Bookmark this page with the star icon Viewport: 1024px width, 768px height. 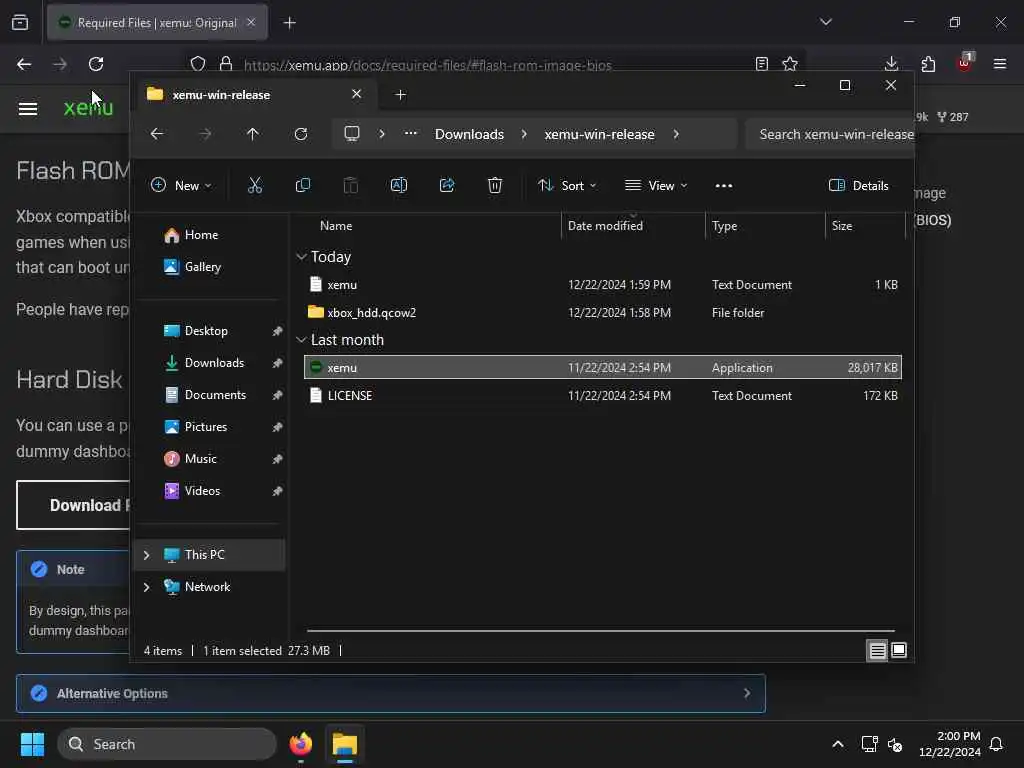pyautogui.click(x=790, y=64)
